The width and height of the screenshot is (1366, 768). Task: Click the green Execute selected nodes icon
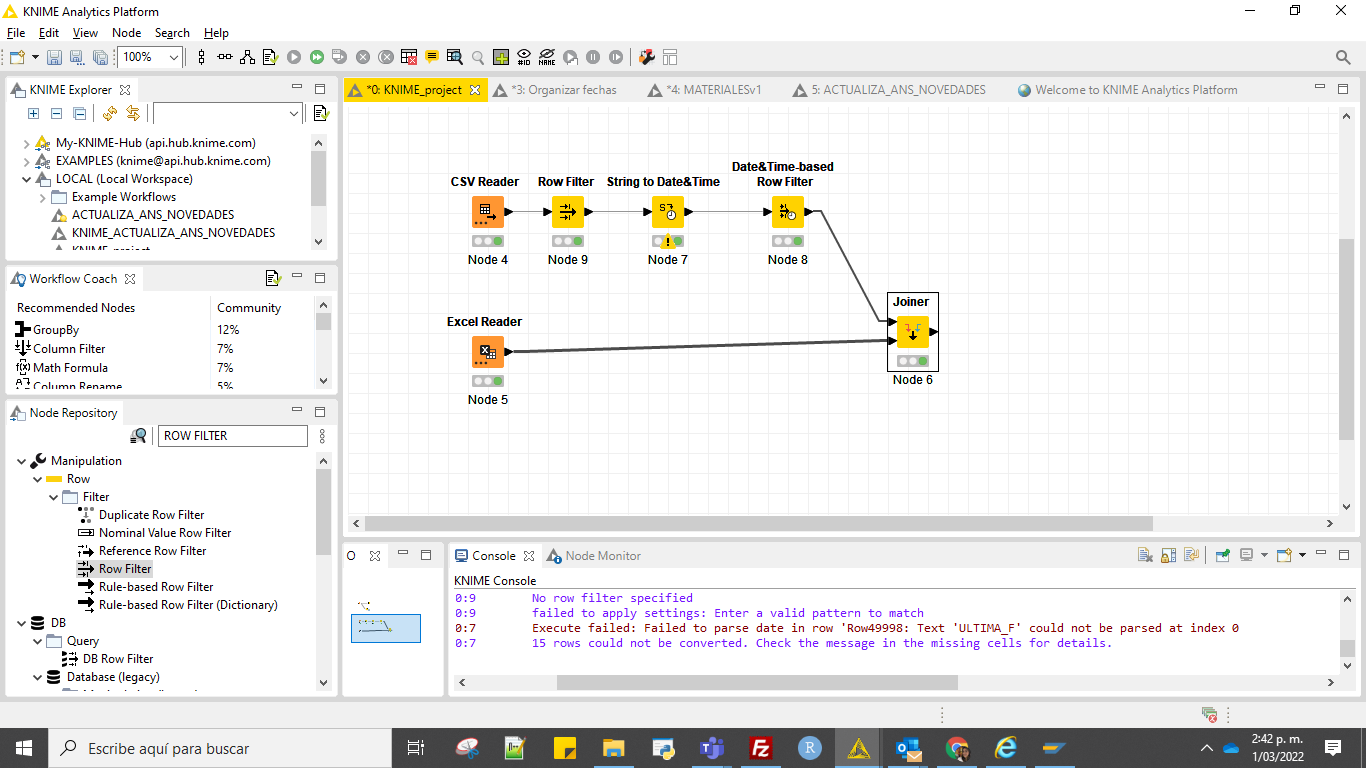tap(294, 58)
